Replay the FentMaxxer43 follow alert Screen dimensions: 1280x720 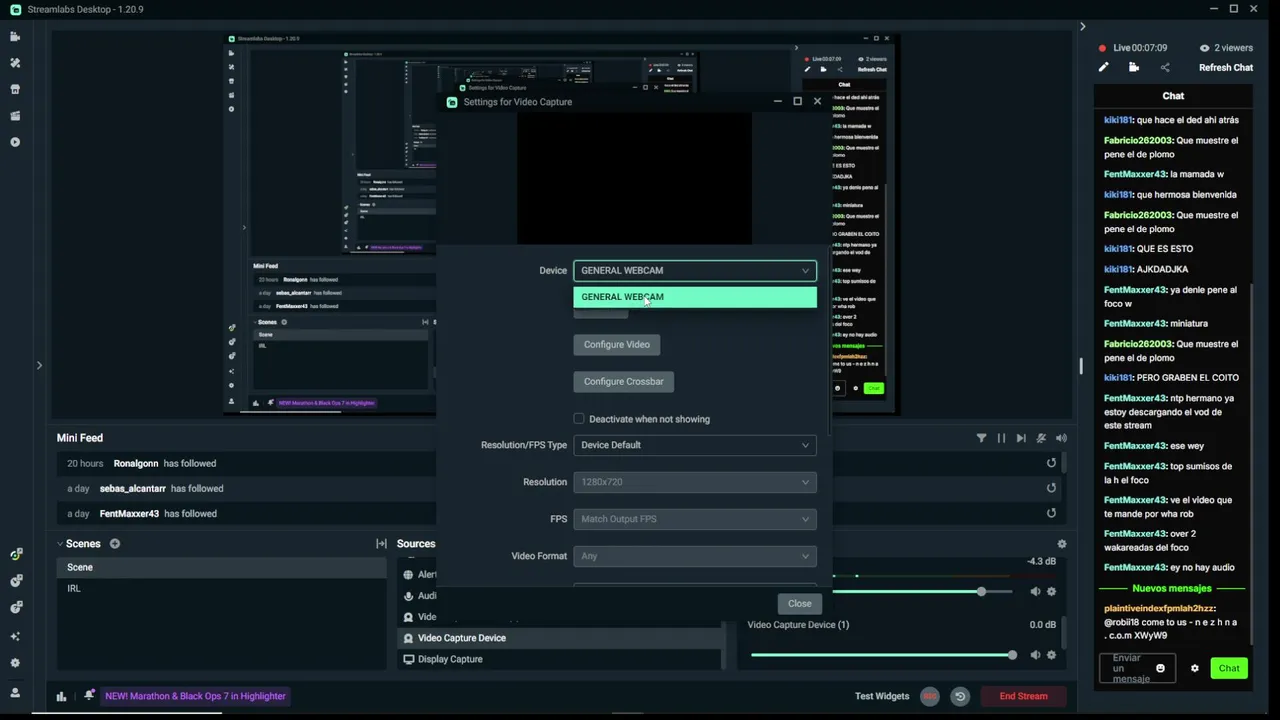coord(1051,513)
